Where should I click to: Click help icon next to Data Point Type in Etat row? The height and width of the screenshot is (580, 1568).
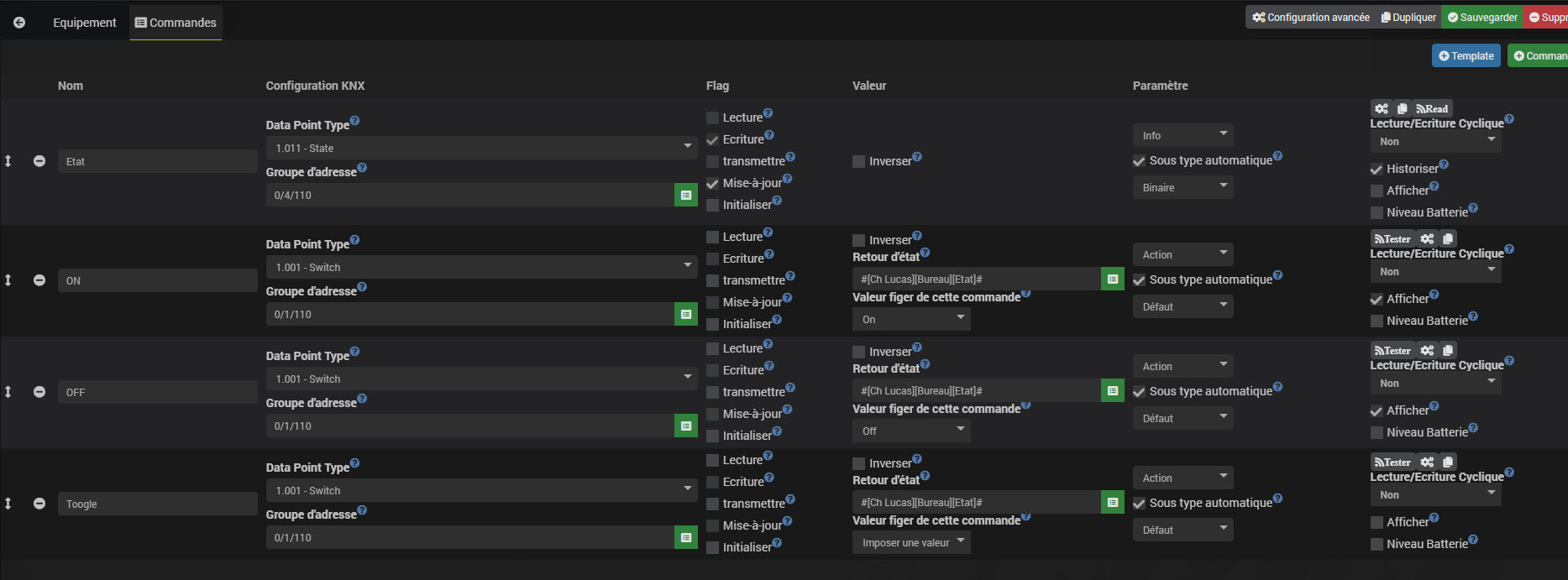tap(354, 121)
